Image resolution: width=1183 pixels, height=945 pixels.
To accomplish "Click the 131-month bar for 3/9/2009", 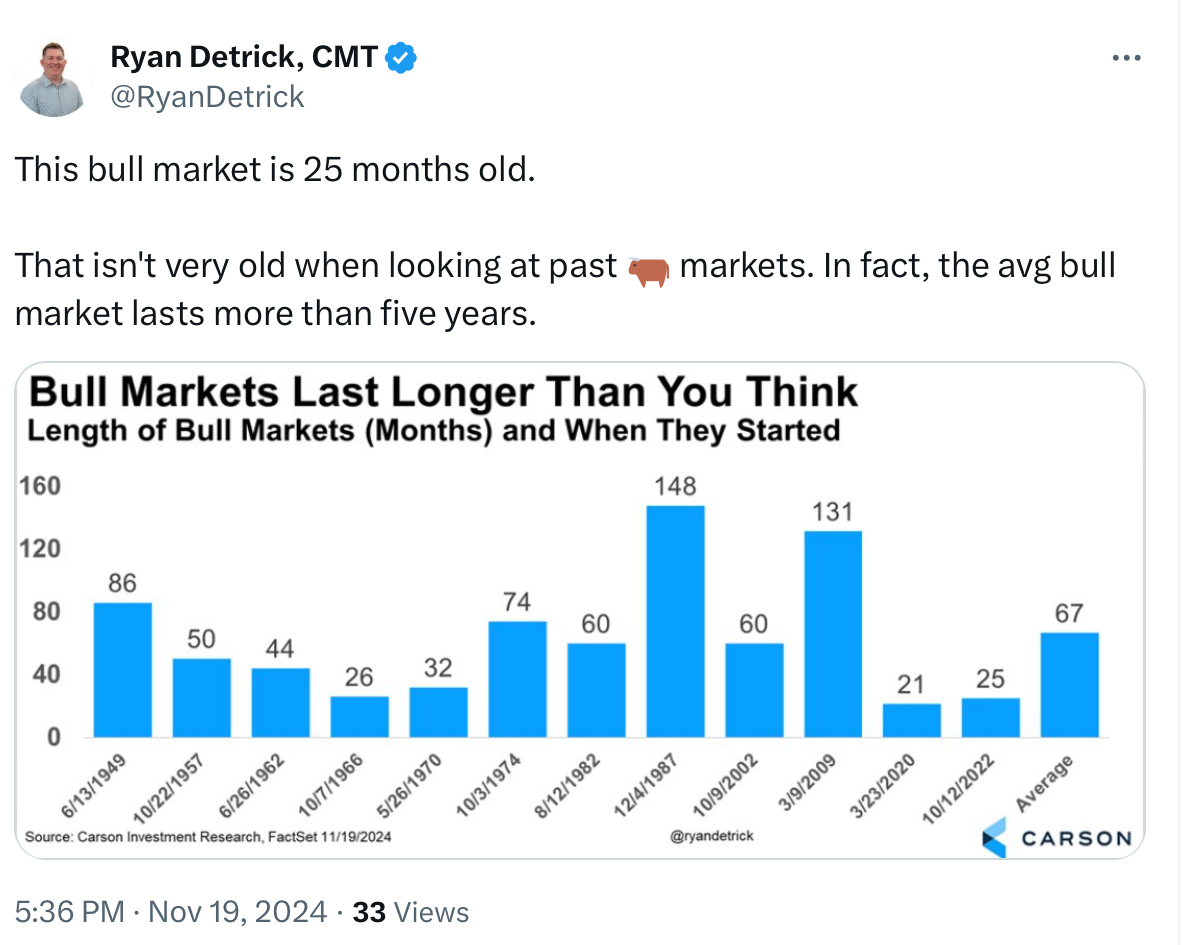I will [x=832, y=633].
